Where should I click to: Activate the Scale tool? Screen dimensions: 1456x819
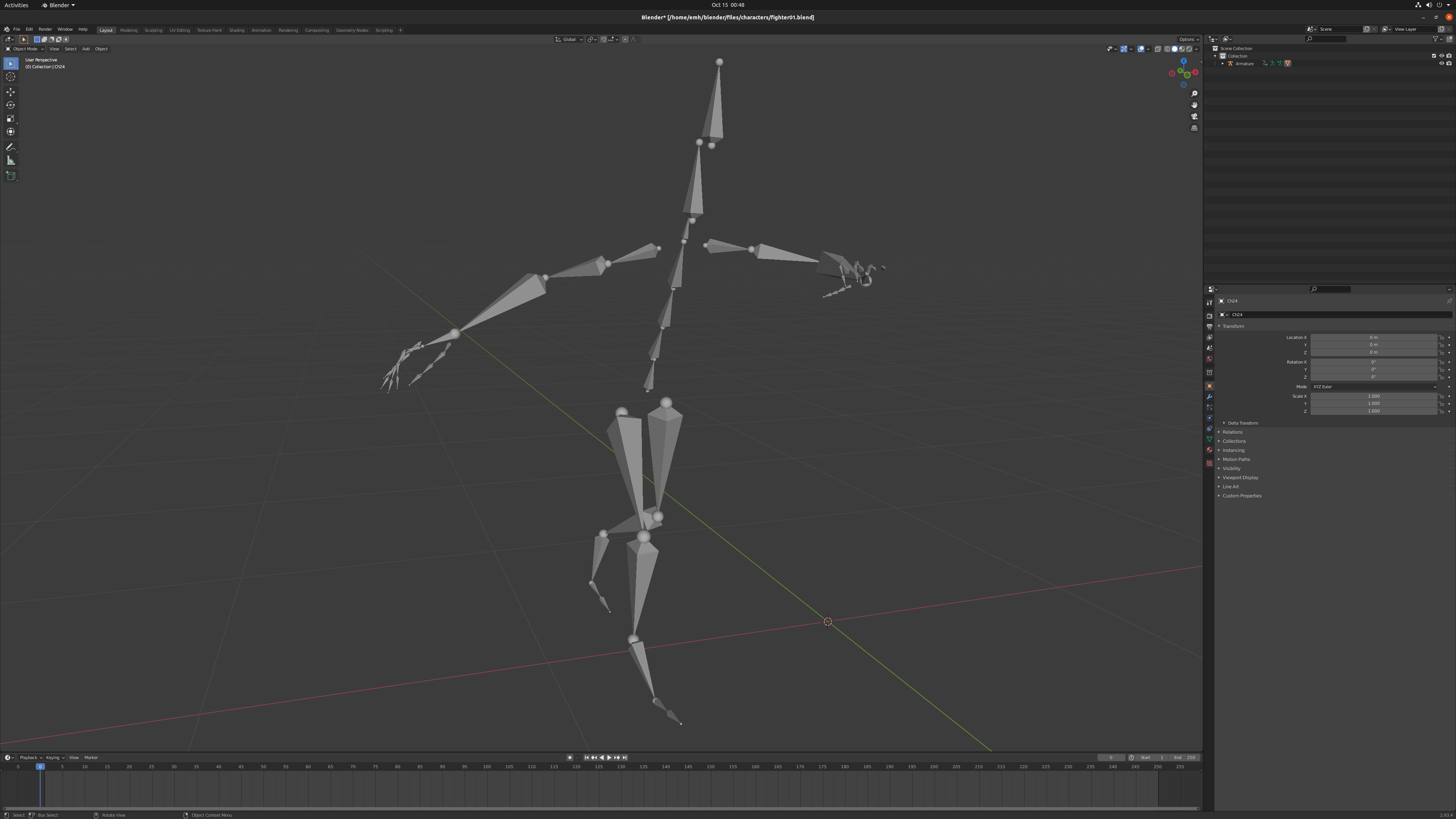point(11,119)
